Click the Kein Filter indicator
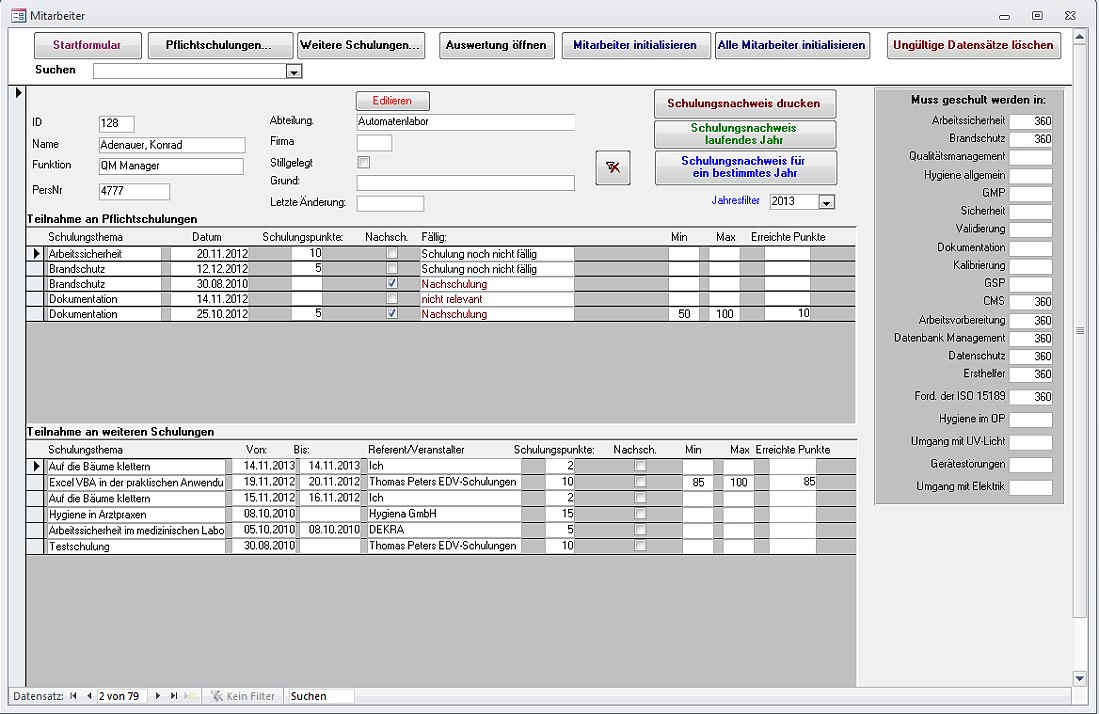 (241, 696)
